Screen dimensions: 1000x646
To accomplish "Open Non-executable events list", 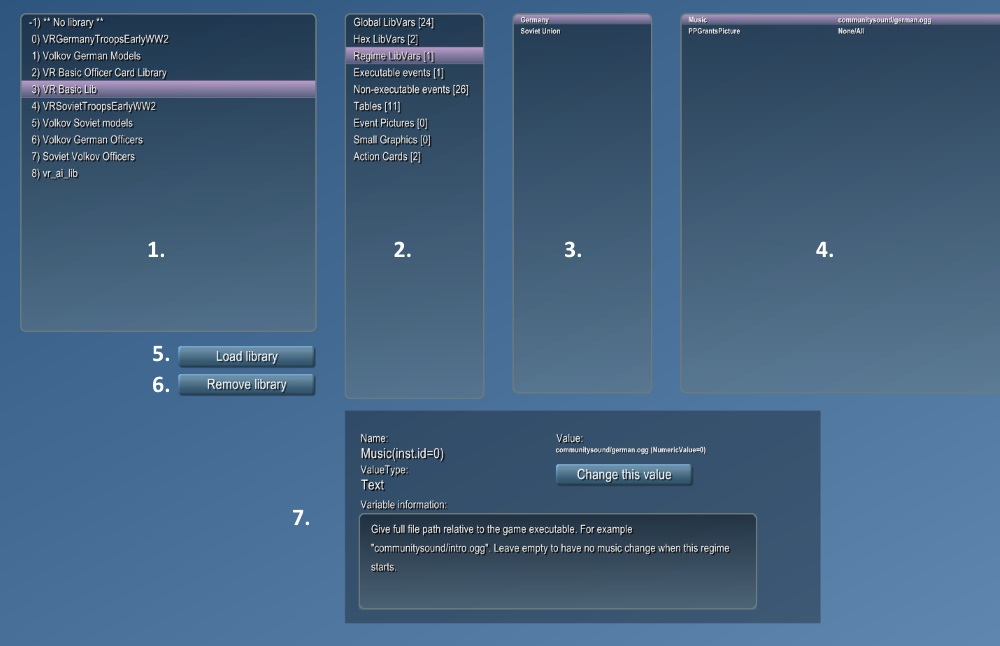I will (410, 90).
